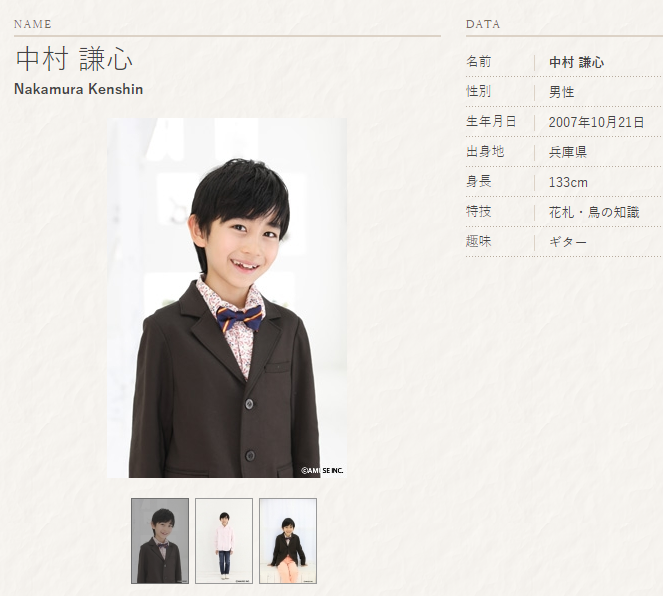Click the DATA section header
Viewport: 663px width, 596px height.
pyautogui.click(x=483, y=24)
